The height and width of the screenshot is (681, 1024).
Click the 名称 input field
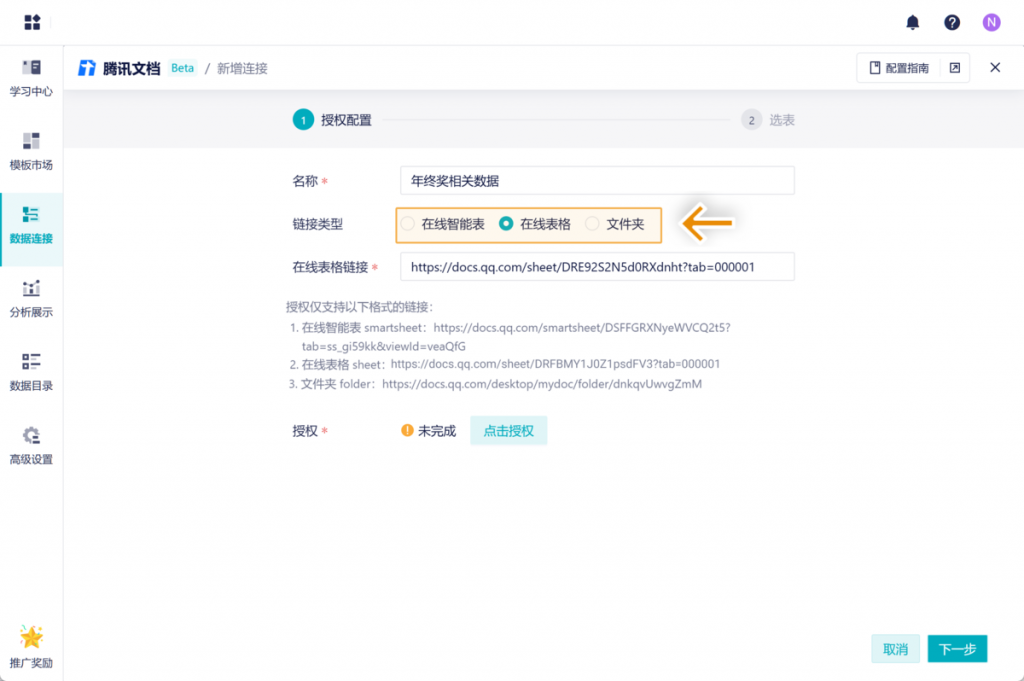pos(596,181)
